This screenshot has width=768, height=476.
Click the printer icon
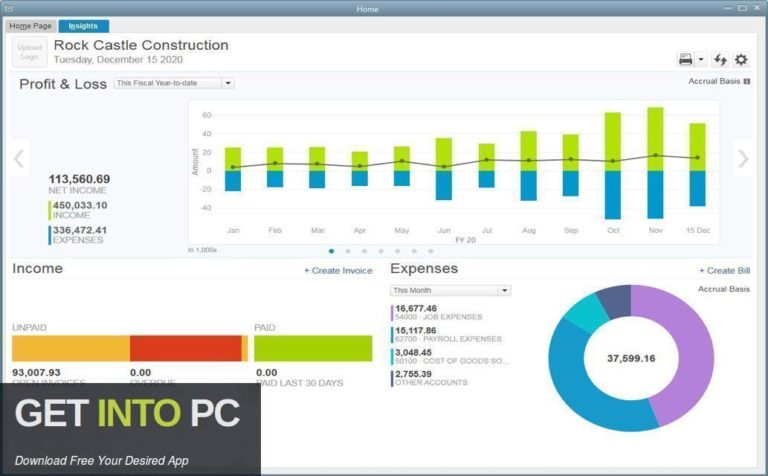pos(685,60)
